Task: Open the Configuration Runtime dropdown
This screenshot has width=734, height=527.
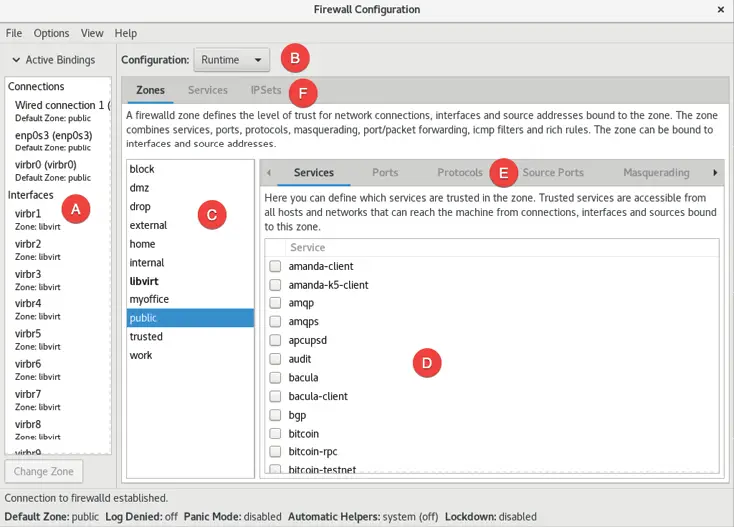Action: (232, 60)
